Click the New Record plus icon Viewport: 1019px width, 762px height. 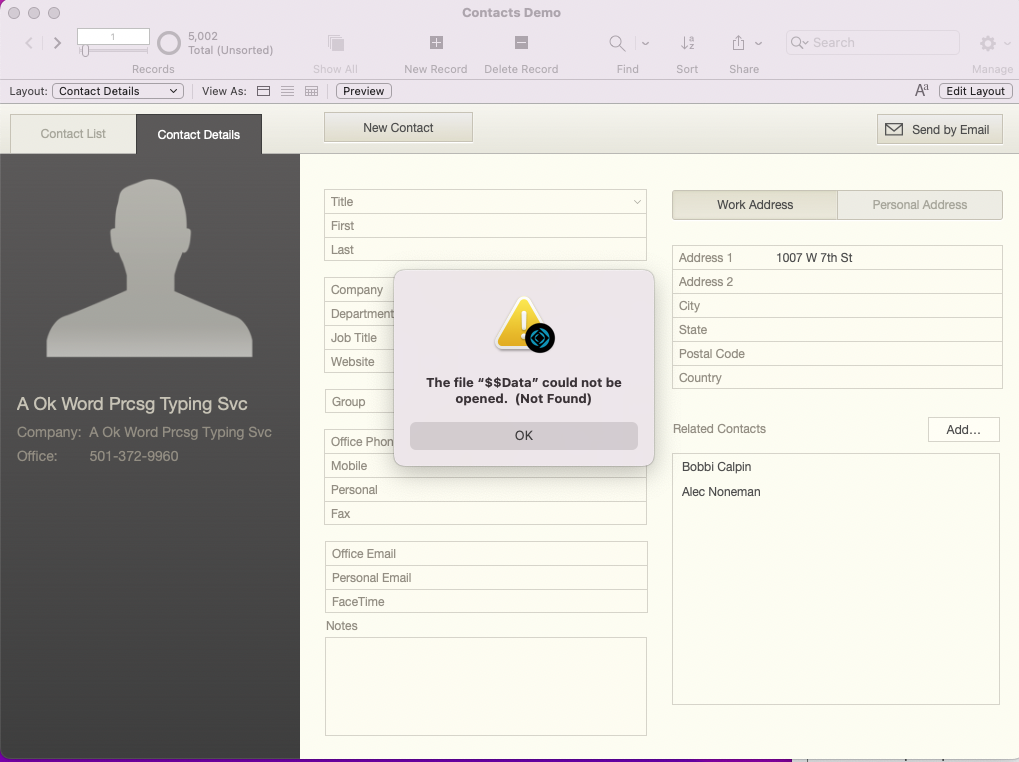436,43
